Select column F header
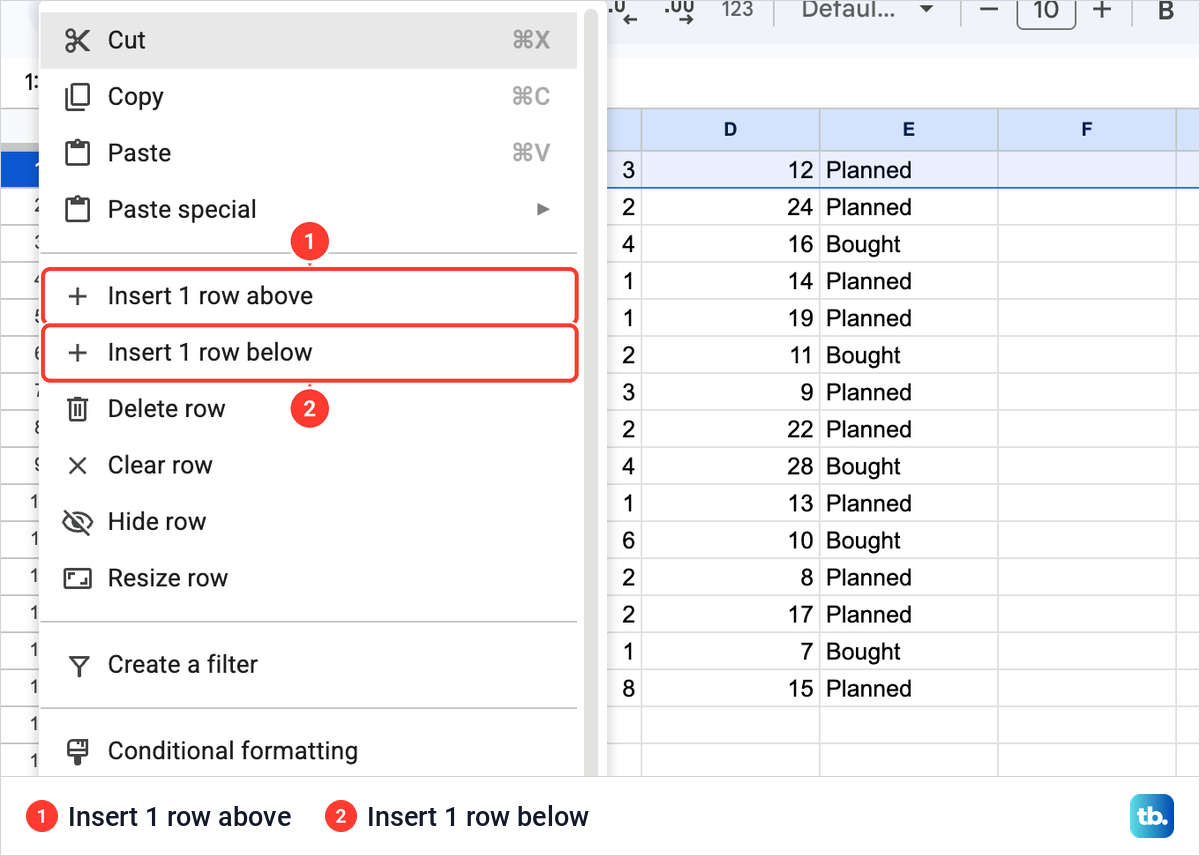 (x=1086, y=129)
